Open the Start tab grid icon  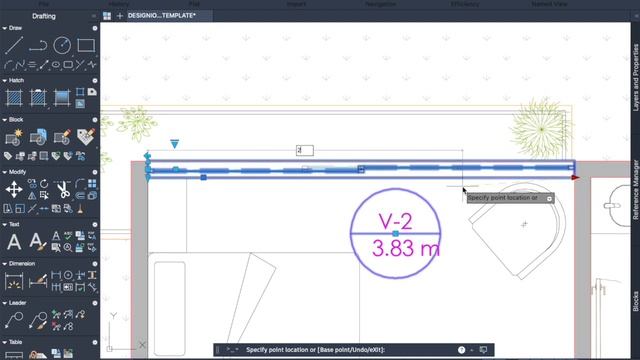(107, 16)
